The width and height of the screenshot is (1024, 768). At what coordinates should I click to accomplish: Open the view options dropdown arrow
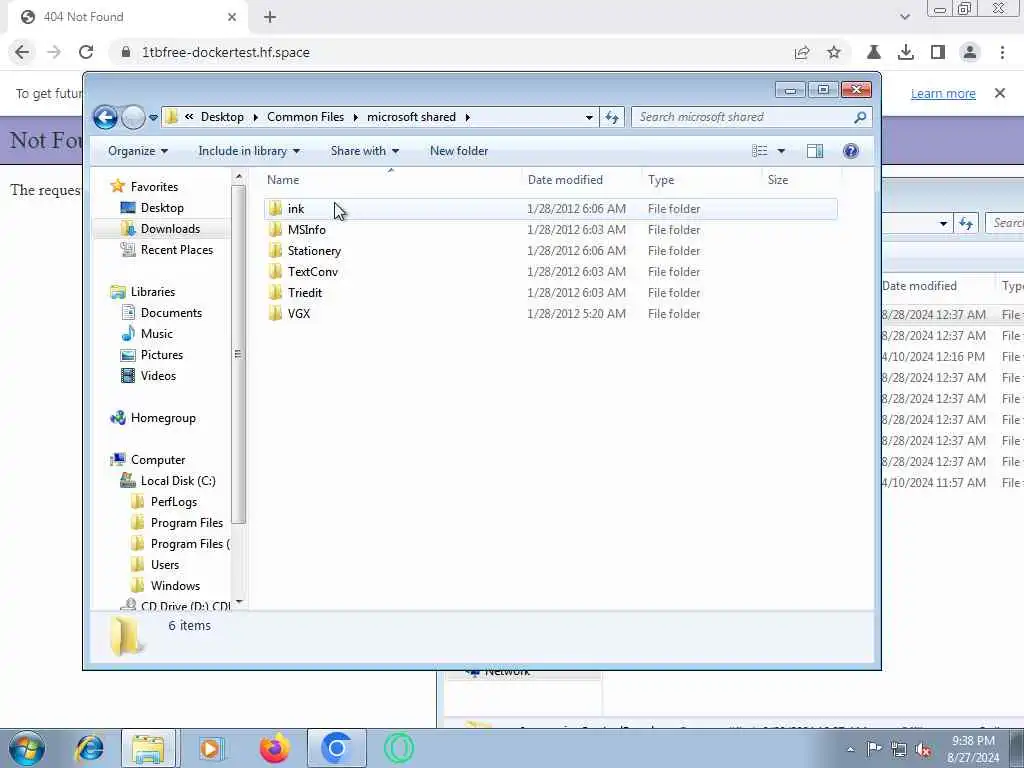pos(781,152)
